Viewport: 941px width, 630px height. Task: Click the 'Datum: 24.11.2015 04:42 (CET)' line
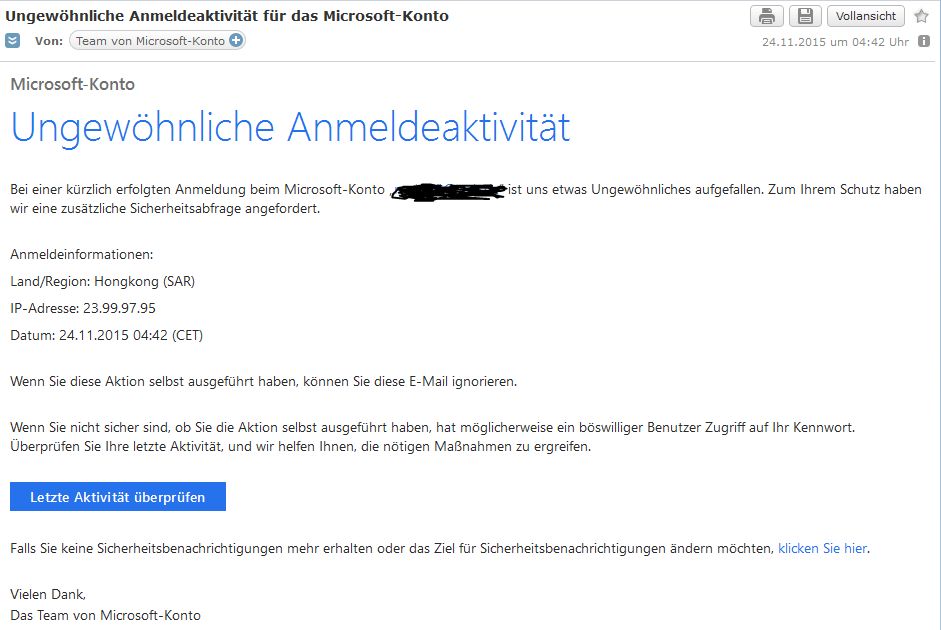(x=107, y=335)
